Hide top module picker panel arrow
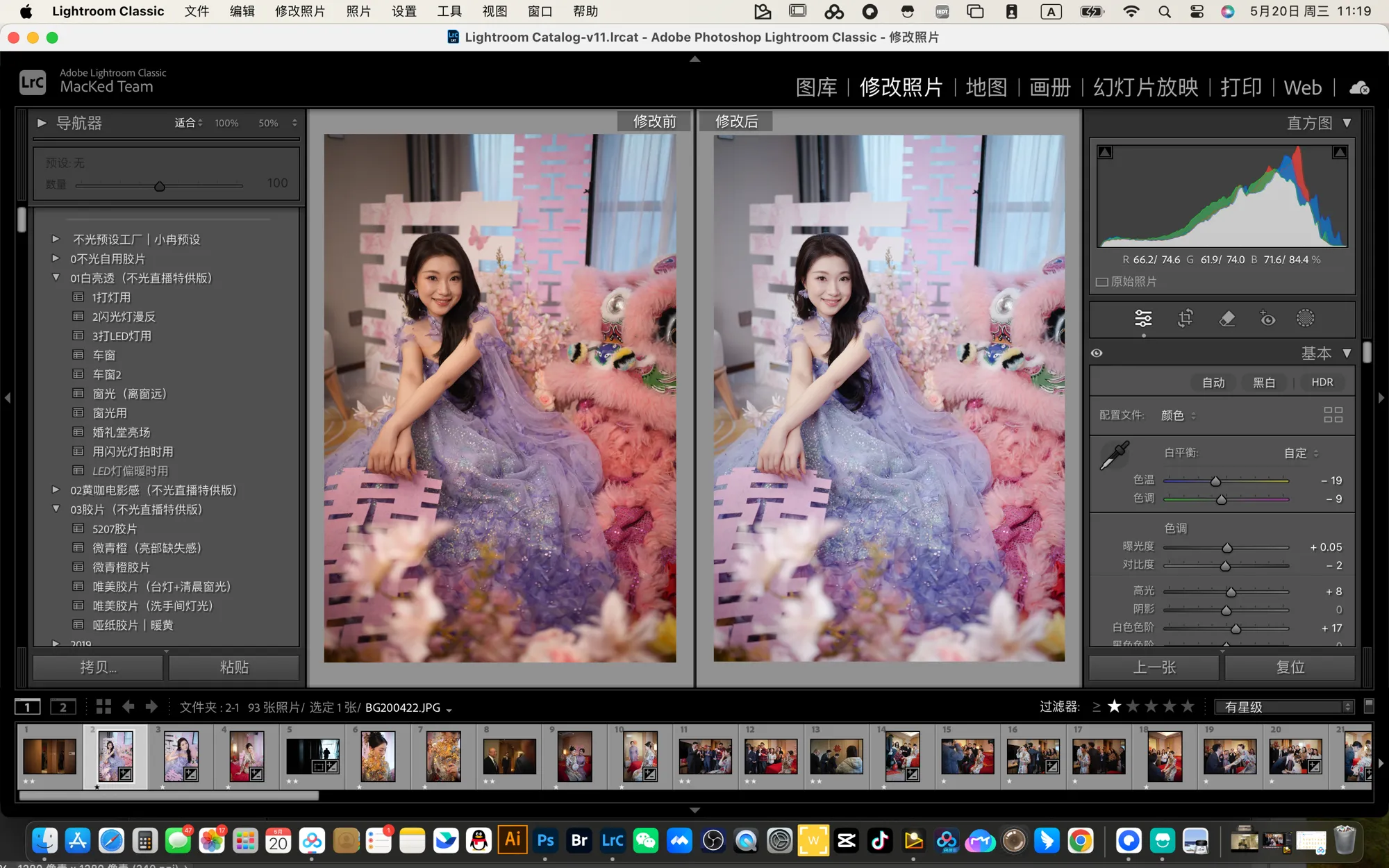 694,59
